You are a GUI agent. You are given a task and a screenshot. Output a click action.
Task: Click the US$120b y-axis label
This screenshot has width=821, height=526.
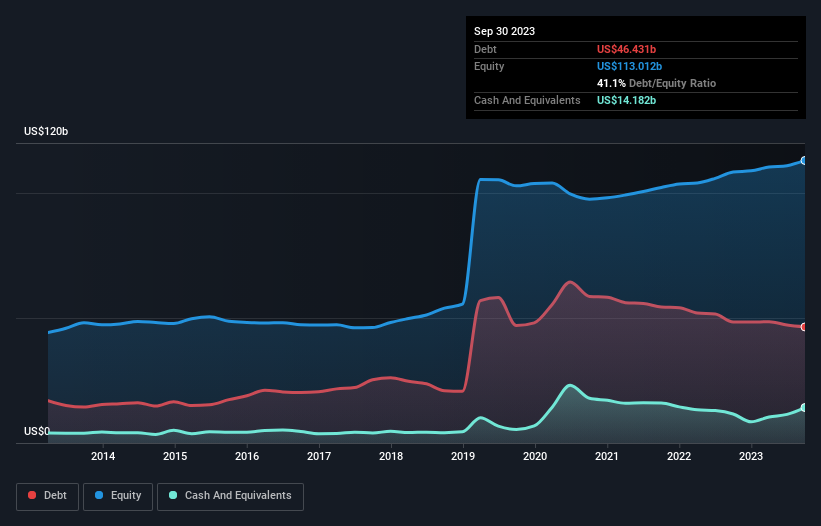pyautogui.click(x=46, y=131)
